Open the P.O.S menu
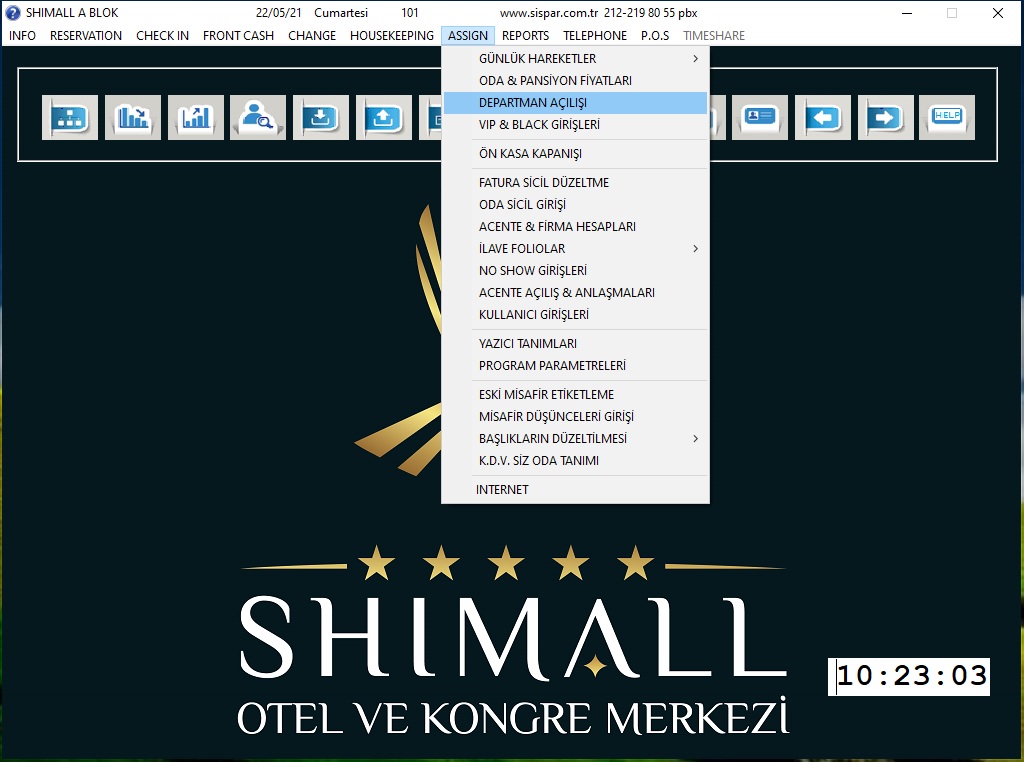This screenshot has height=762, width=1024. click(655, 36)
